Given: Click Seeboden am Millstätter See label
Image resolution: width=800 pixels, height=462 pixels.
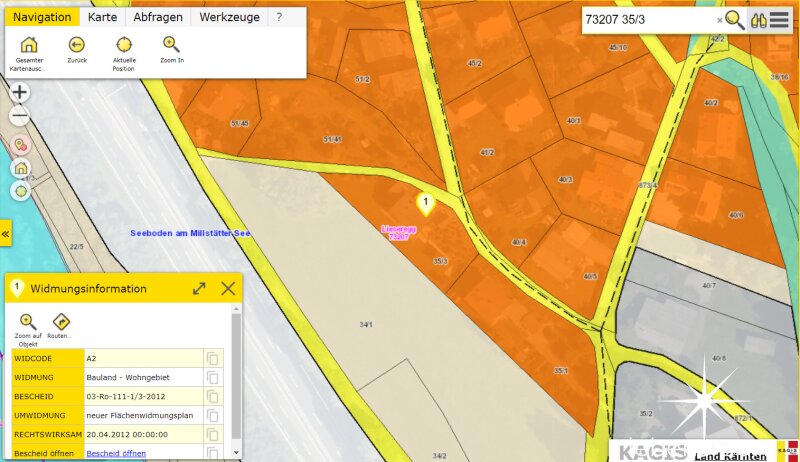Looking at the screenshot, I should click(x=190, y=233).
